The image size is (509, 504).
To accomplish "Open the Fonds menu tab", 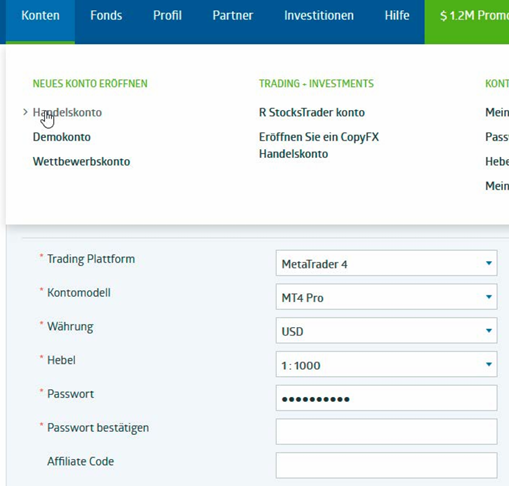I will (106, 16).
